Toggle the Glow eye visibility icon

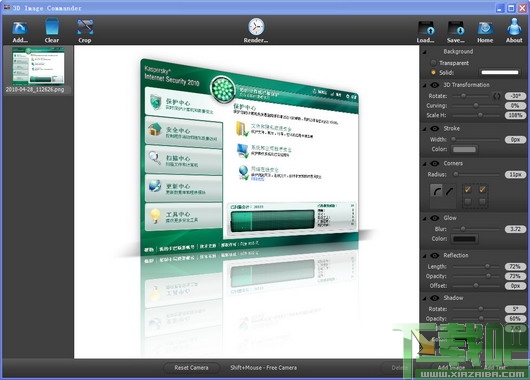click(435, 218)
